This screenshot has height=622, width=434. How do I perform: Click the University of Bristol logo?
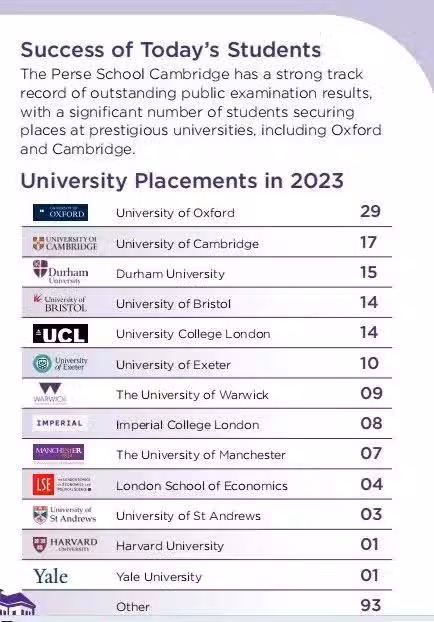[60, 303]
